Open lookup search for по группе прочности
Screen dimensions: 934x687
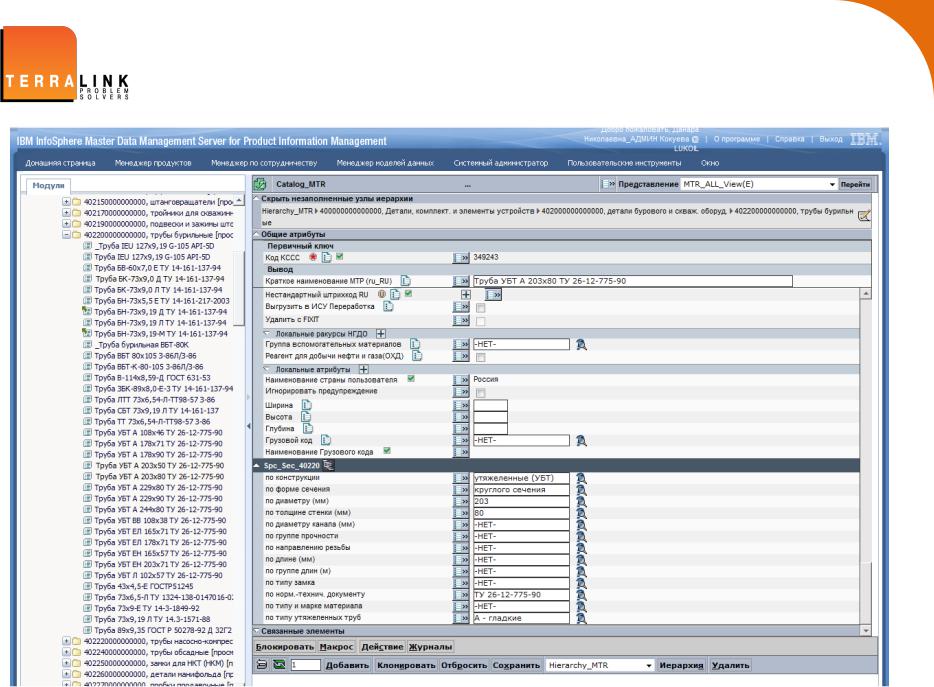pos(581,536)
